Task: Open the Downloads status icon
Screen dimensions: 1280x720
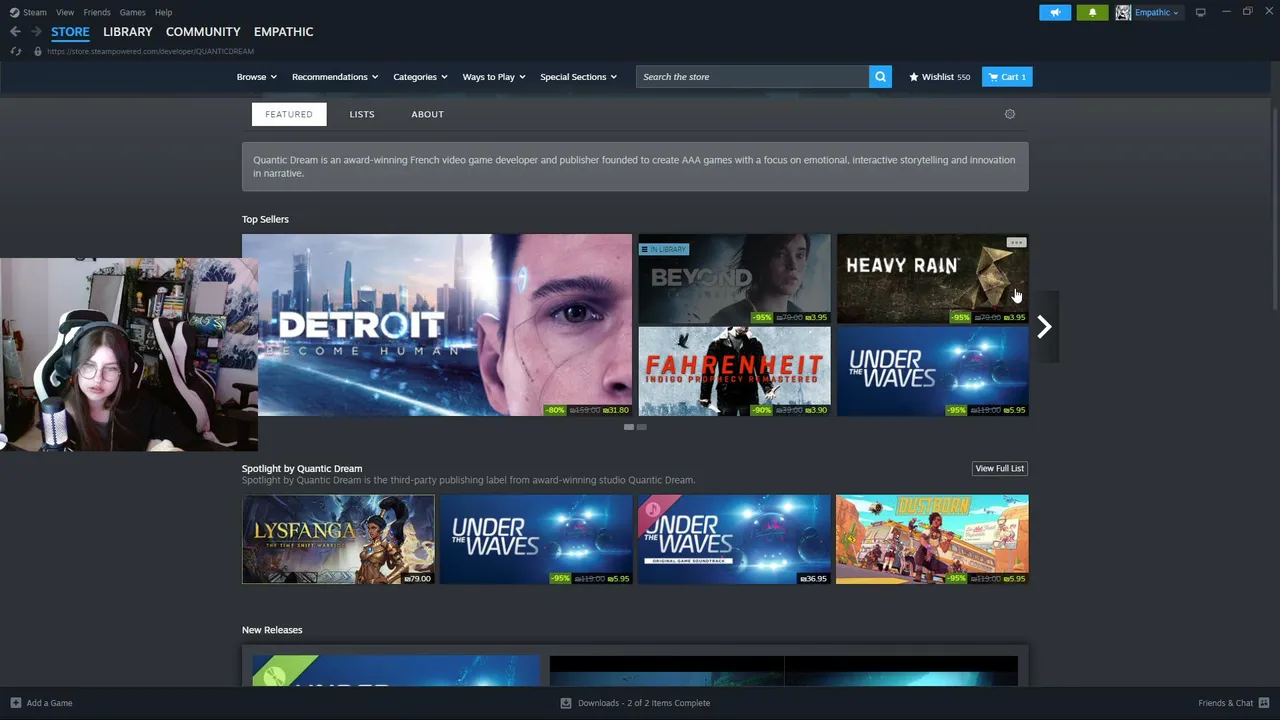Action: (568, 703)
